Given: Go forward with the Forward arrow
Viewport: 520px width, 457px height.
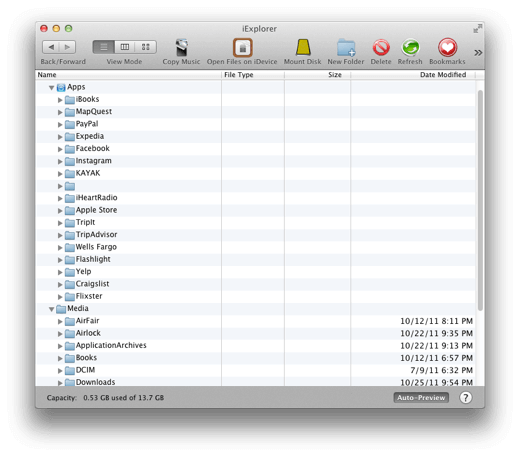Looking at the screenshot, I should (x=67, y=47).
